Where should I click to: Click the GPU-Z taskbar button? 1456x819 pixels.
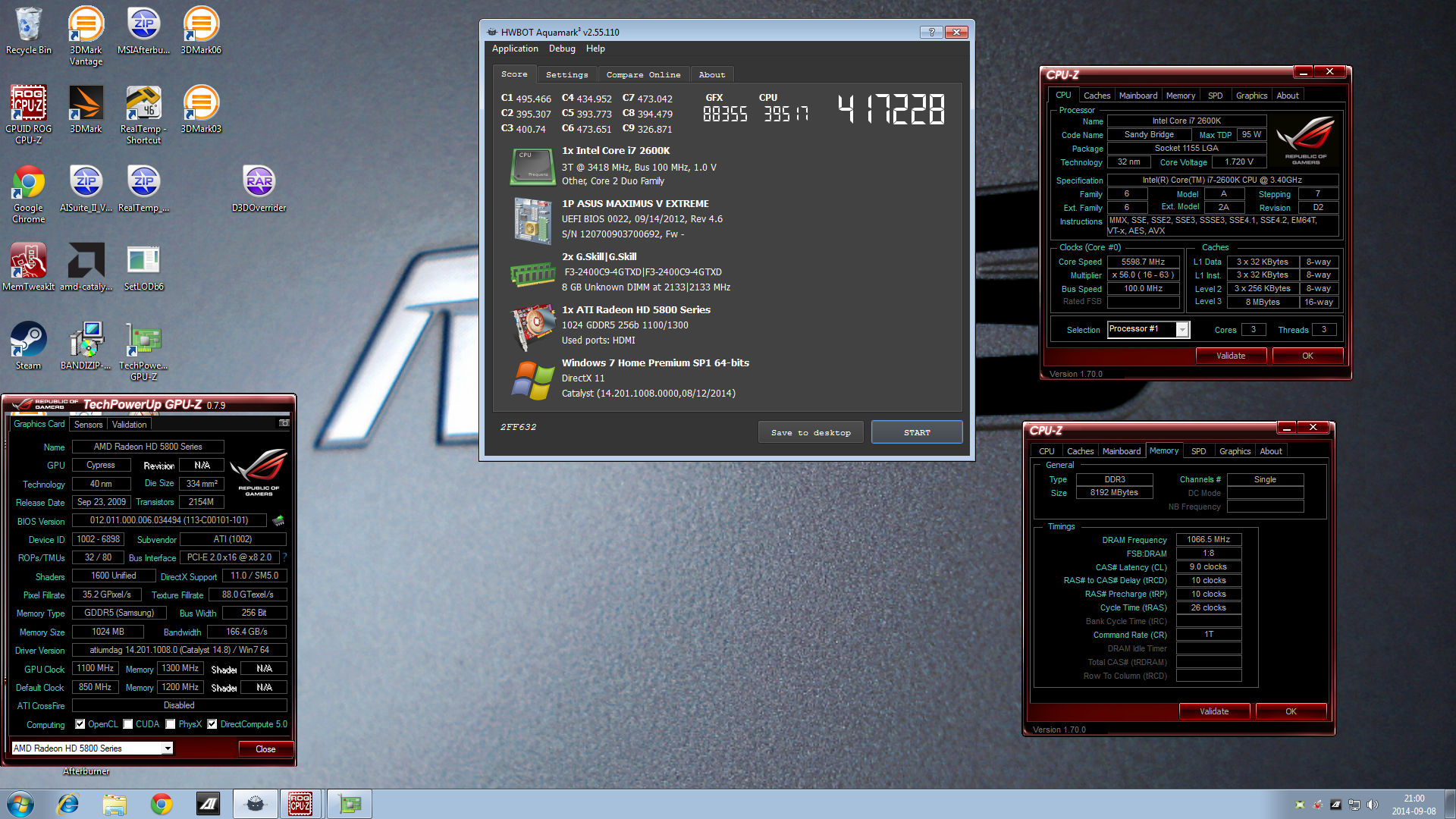tap(350, 804)
